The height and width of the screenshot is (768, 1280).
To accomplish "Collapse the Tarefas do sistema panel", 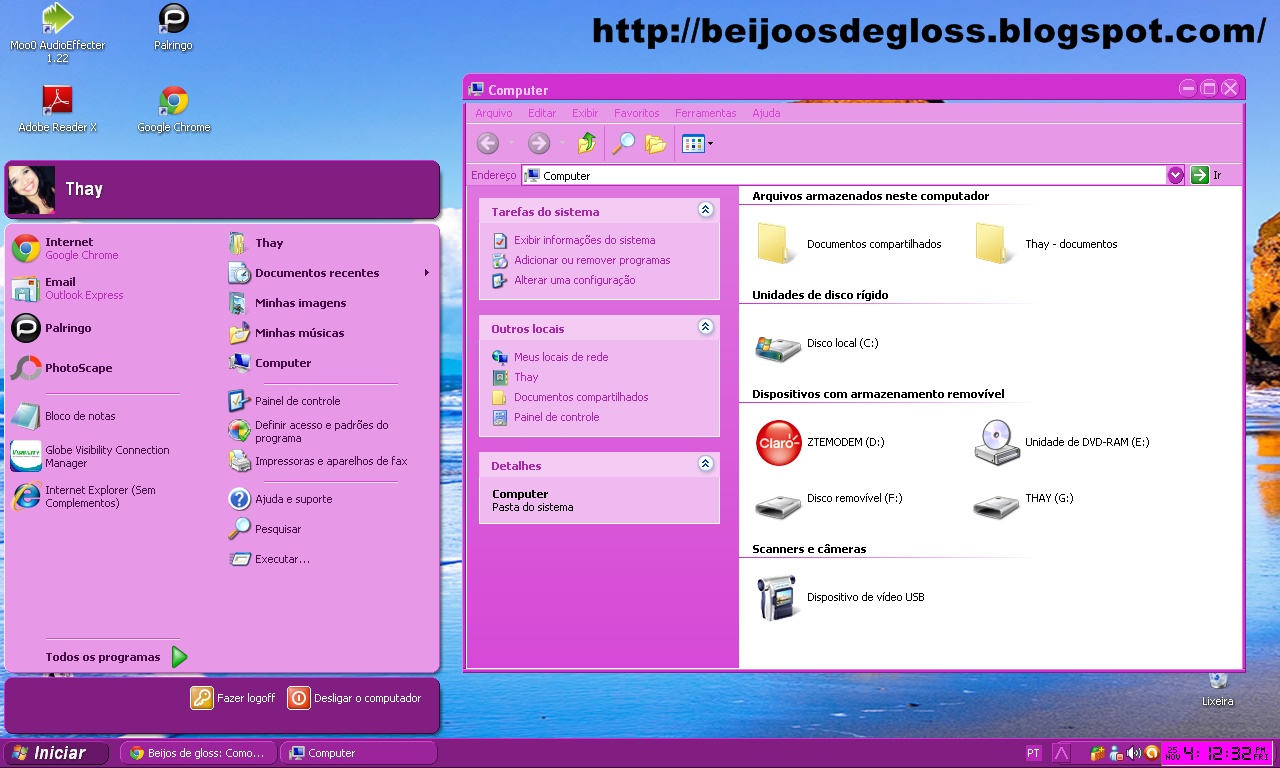I will click(x=706, y=211).
